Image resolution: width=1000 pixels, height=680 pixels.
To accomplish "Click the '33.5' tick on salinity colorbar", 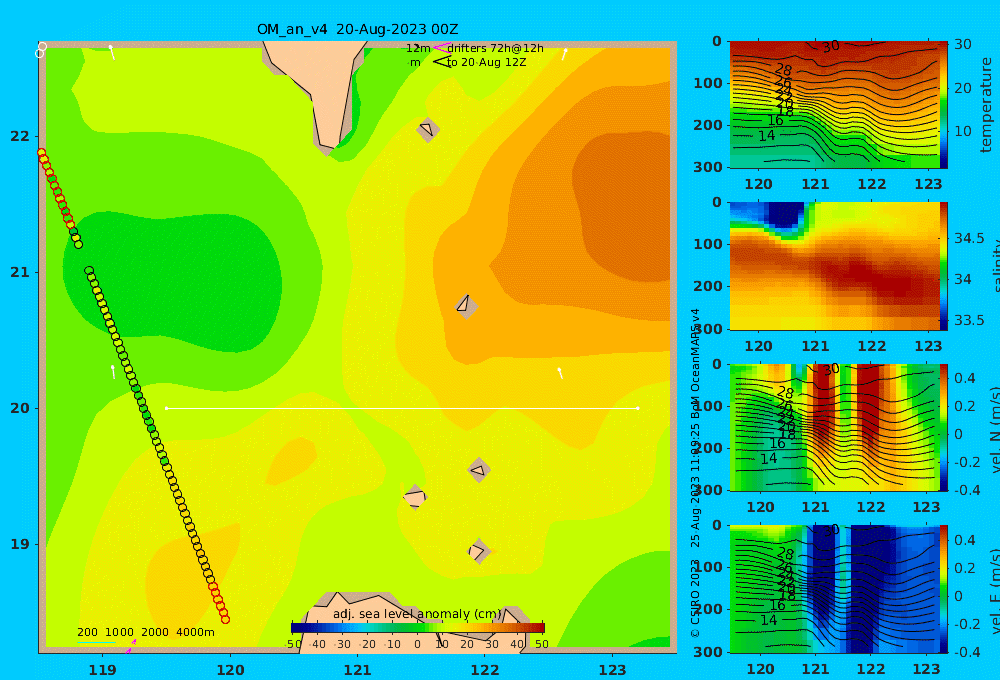I will tap(969, 320).
